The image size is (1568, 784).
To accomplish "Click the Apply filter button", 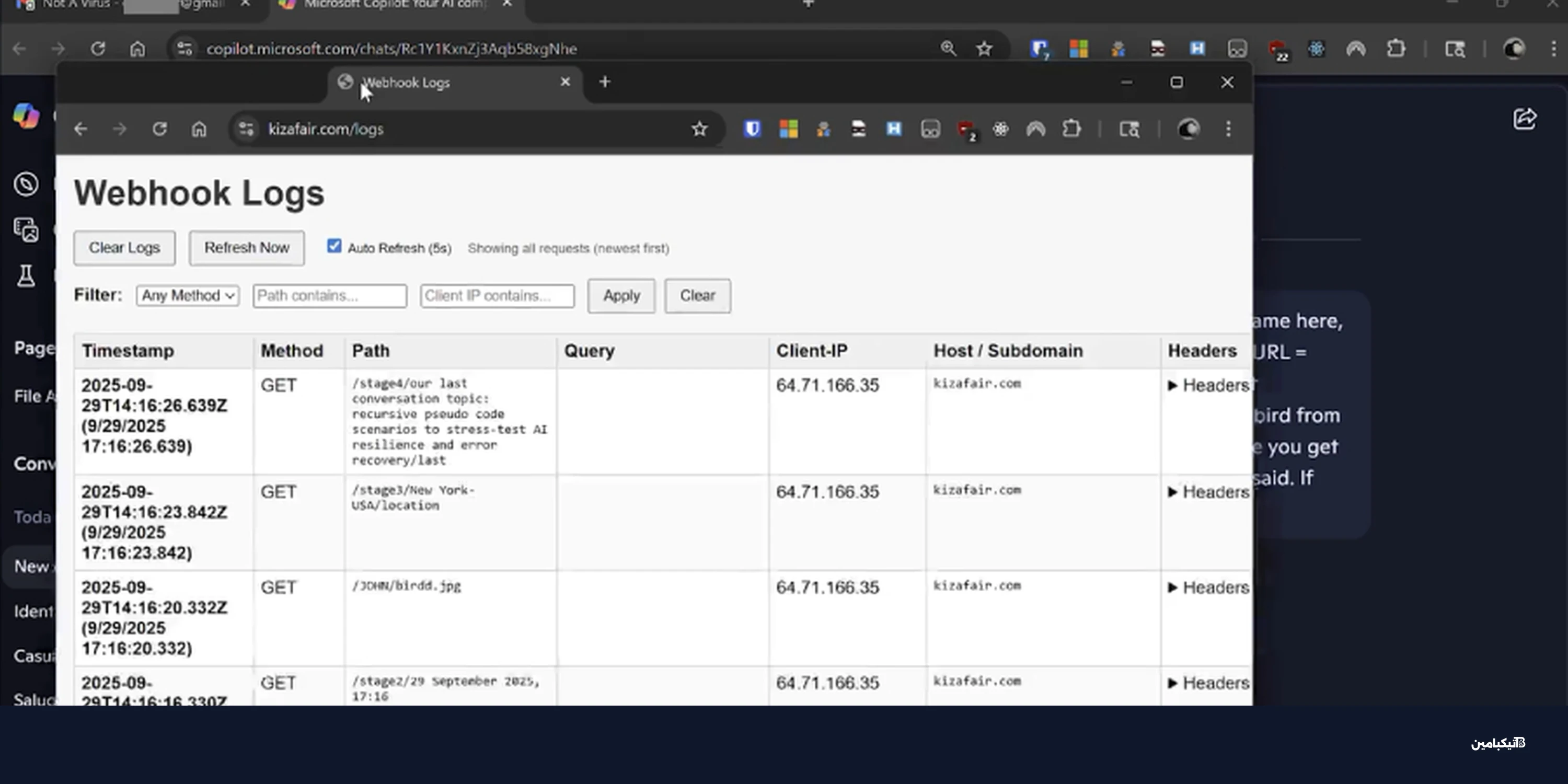I will [621, 296].
